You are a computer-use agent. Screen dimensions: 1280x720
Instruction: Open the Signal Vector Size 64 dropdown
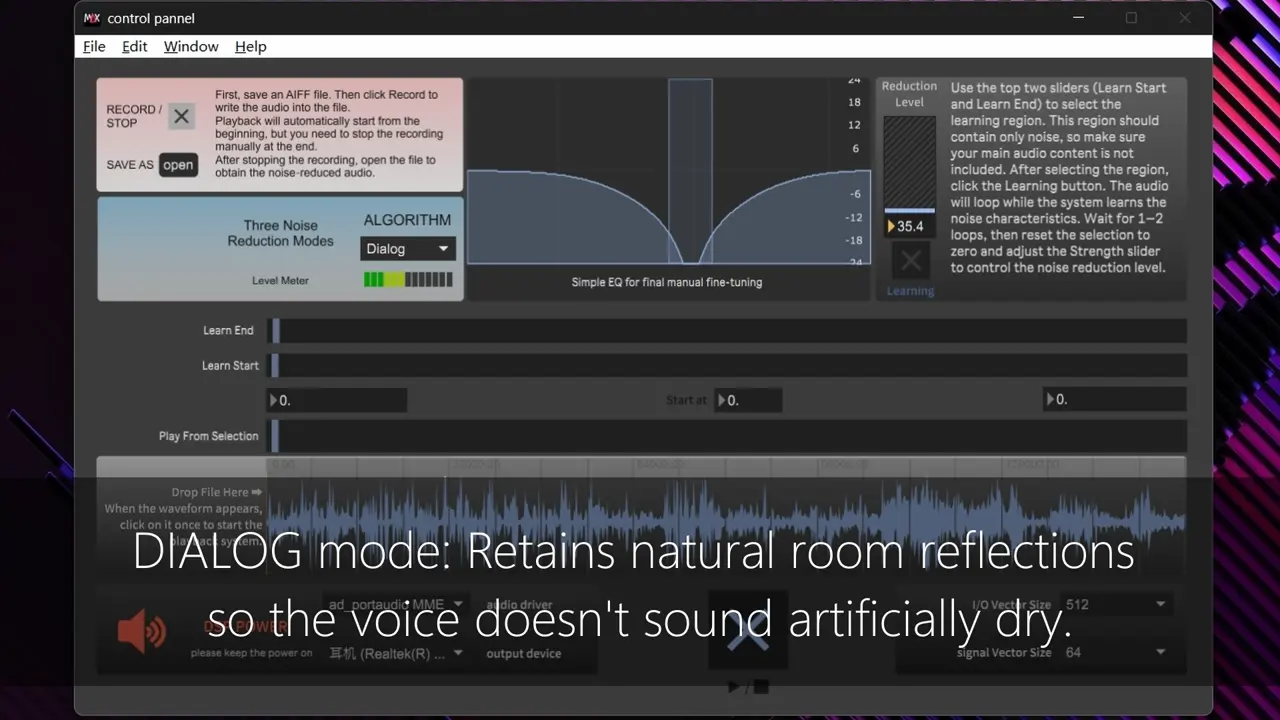click(x=1116, y=652)
